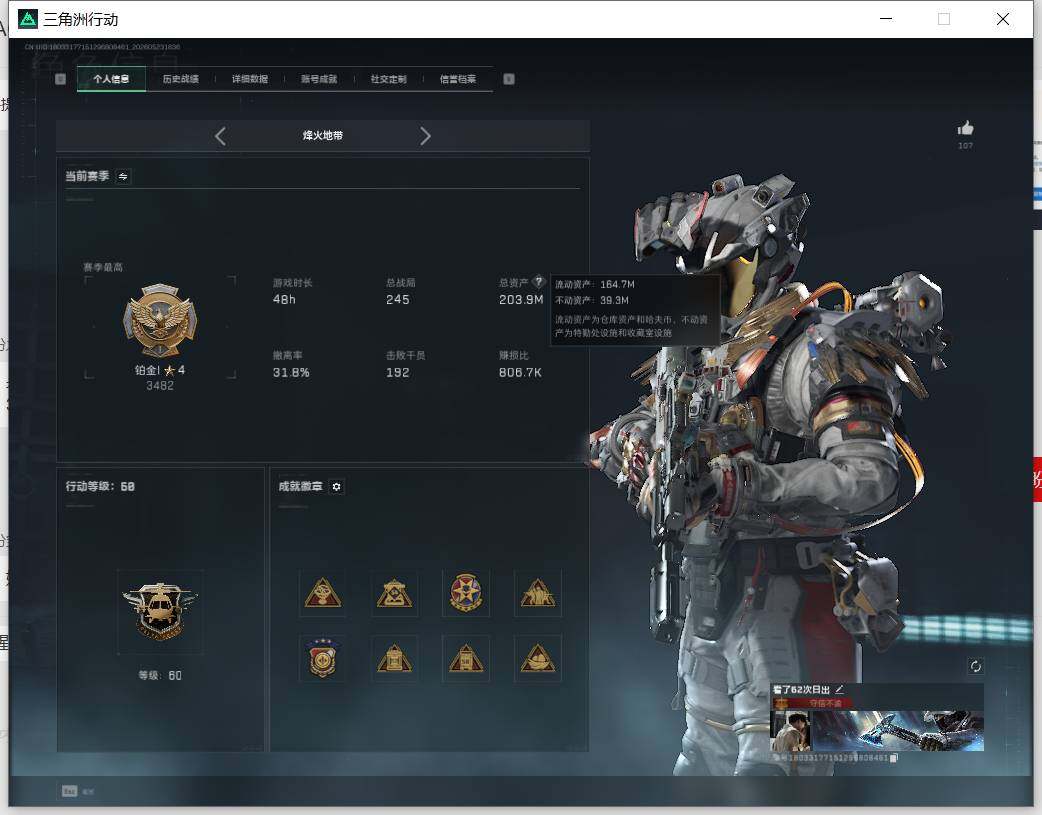Image resolution: width=1042 pixels, height=815 pixels.
Task: Switch to previous game mode with left chevron
Action: 221,136
